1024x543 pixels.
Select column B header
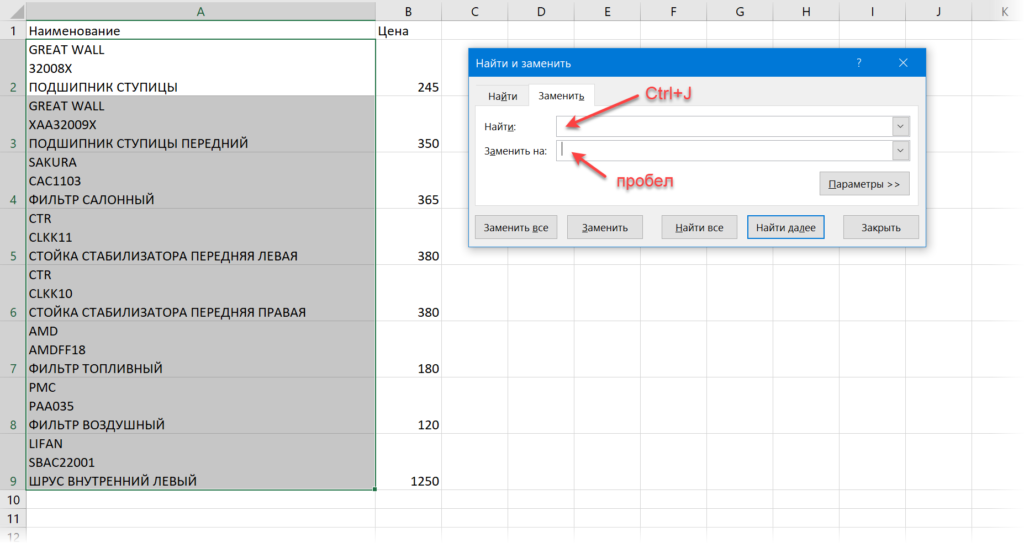(408, 11)
